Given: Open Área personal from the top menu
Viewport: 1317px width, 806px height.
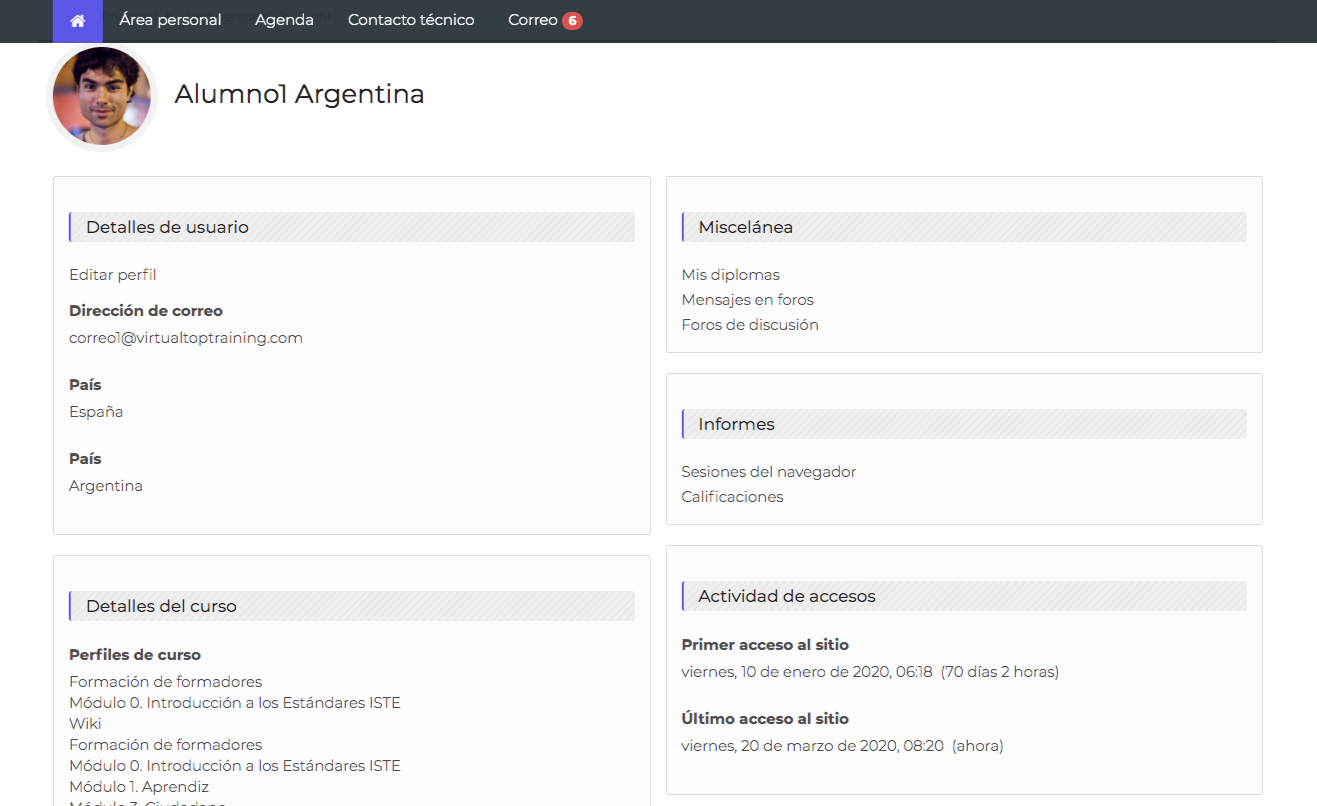Looking at the screenshot, I should [x=170, y=20].
